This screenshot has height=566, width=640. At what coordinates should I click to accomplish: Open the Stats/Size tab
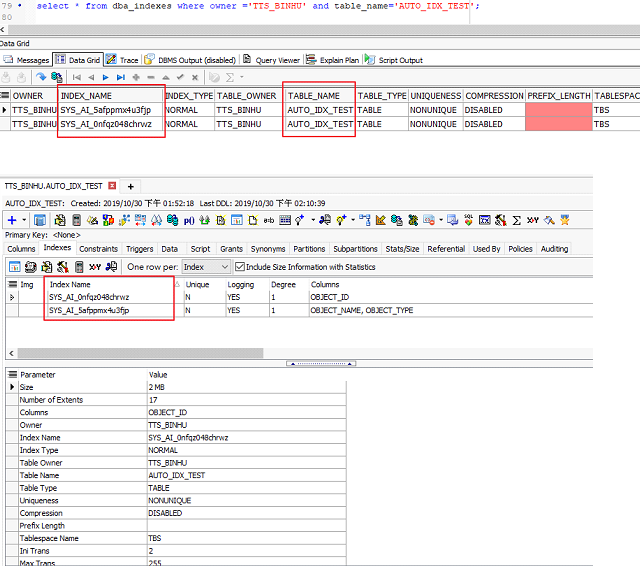(402, 249)
